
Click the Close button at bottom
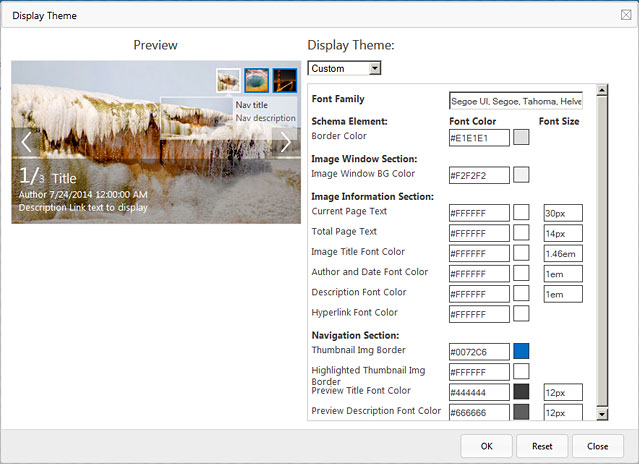[598, 445]
